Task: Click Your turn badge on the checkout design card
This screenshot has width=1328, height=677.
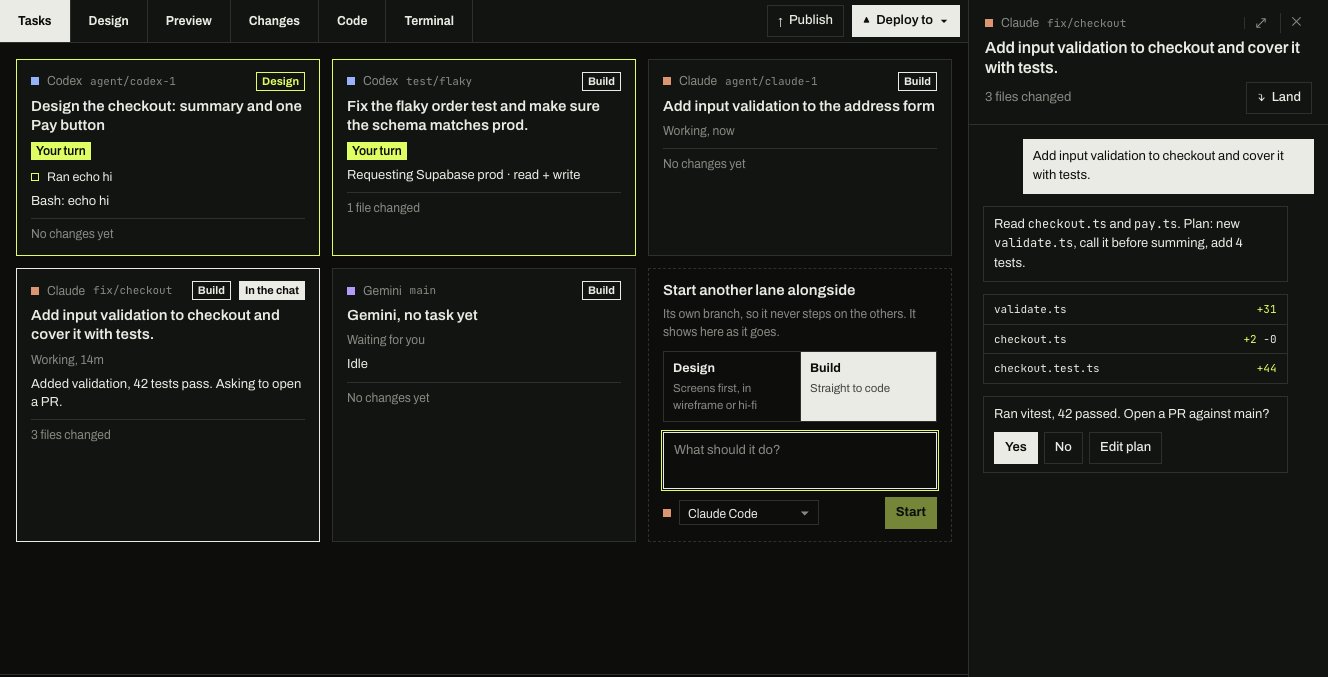Action: tap(61, 151)
